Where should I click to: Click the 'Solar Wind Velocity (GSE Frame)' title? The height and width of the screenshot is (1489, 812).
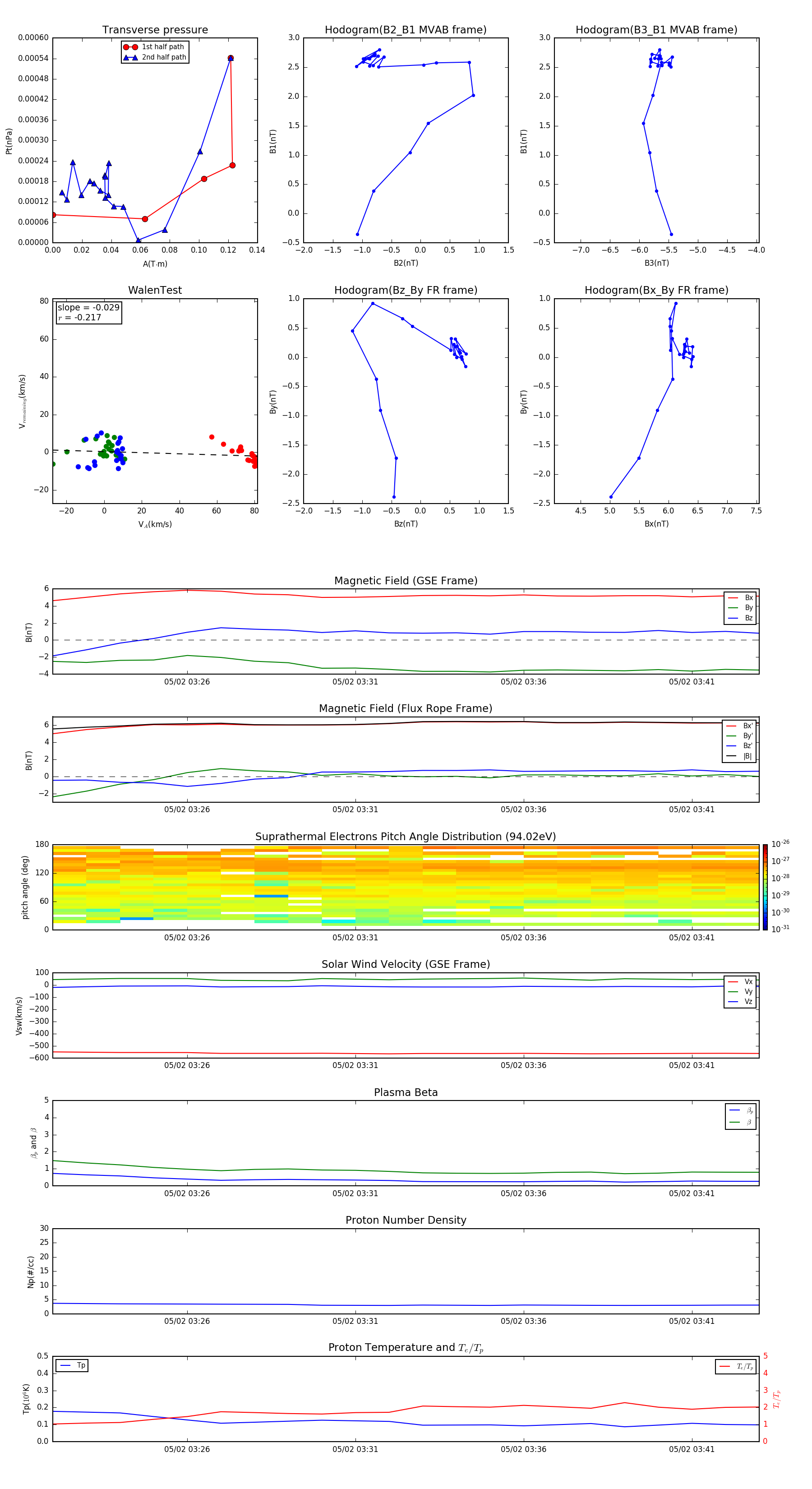406,964
